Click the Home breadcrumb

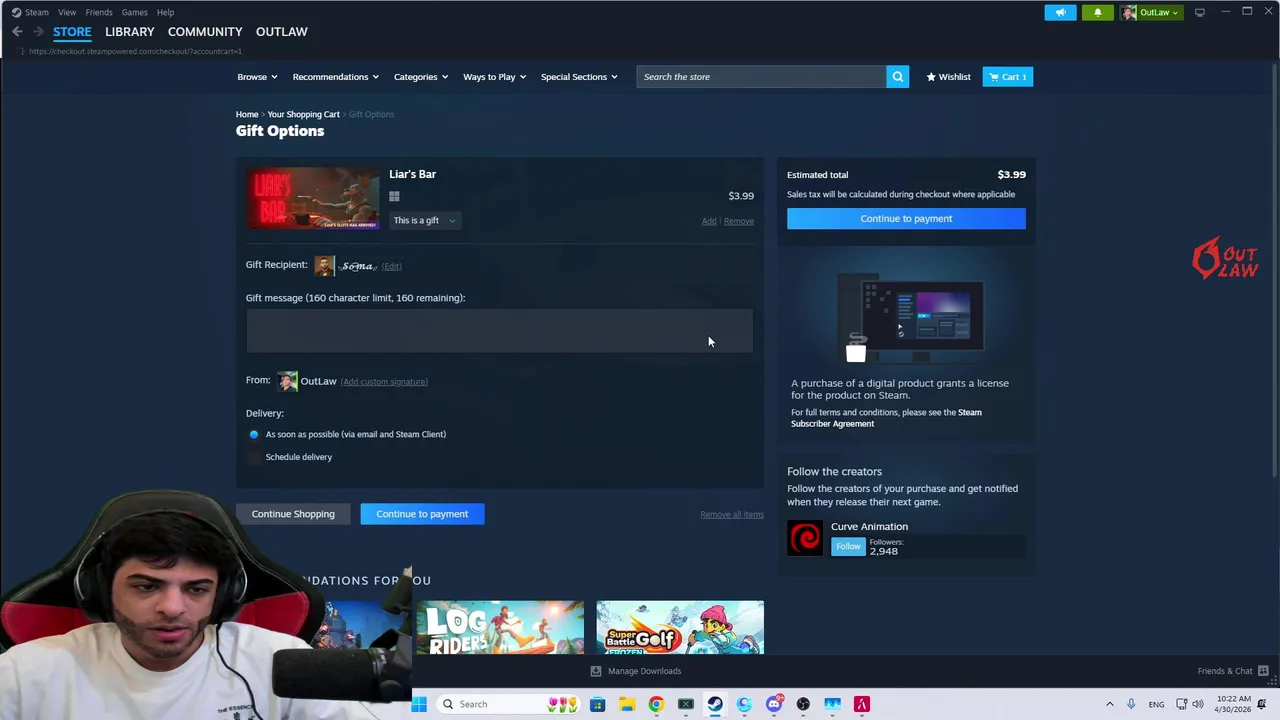(247, 114)
